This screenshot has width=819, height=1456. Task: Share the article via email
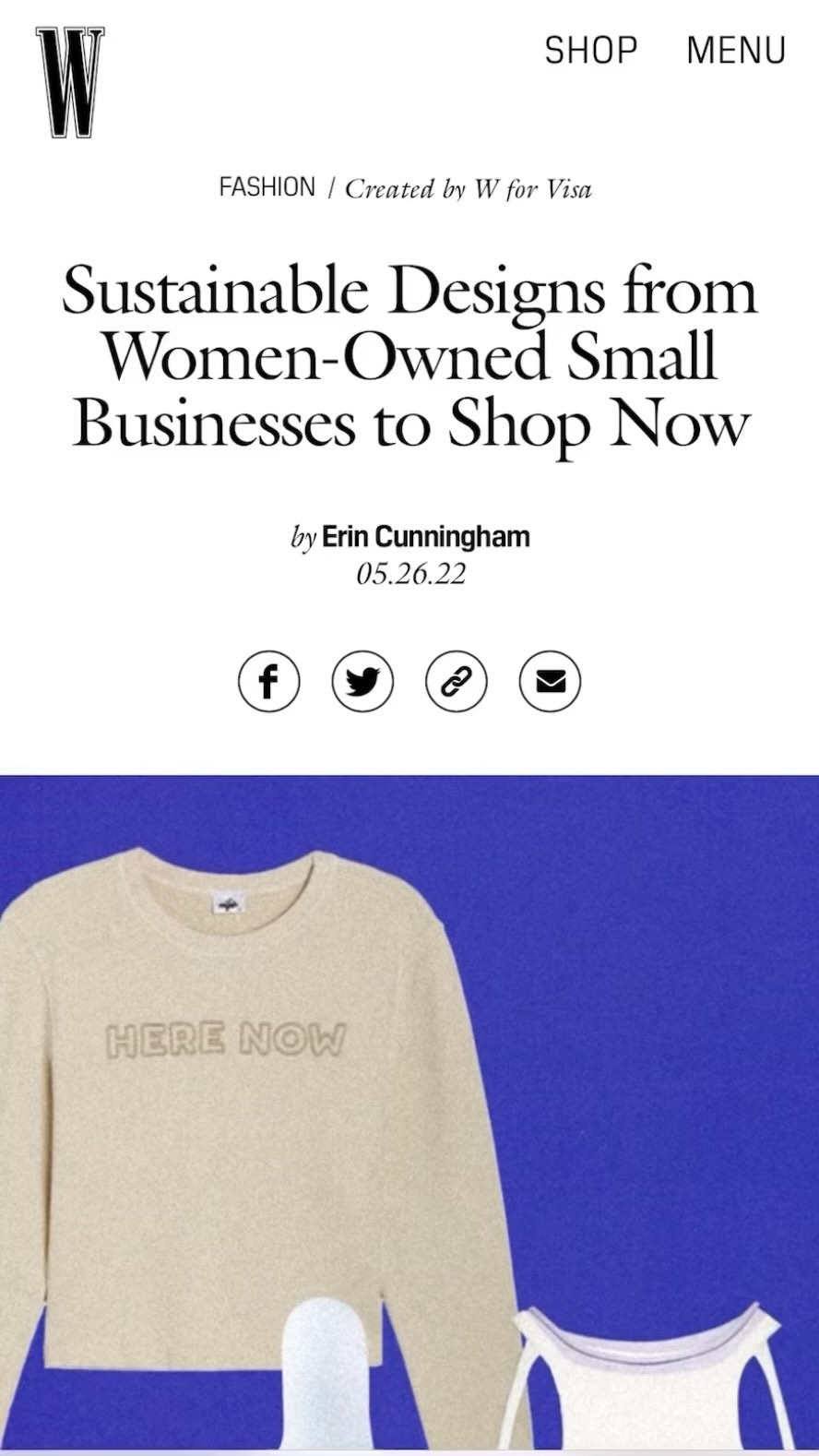click(x=550, y=682)
